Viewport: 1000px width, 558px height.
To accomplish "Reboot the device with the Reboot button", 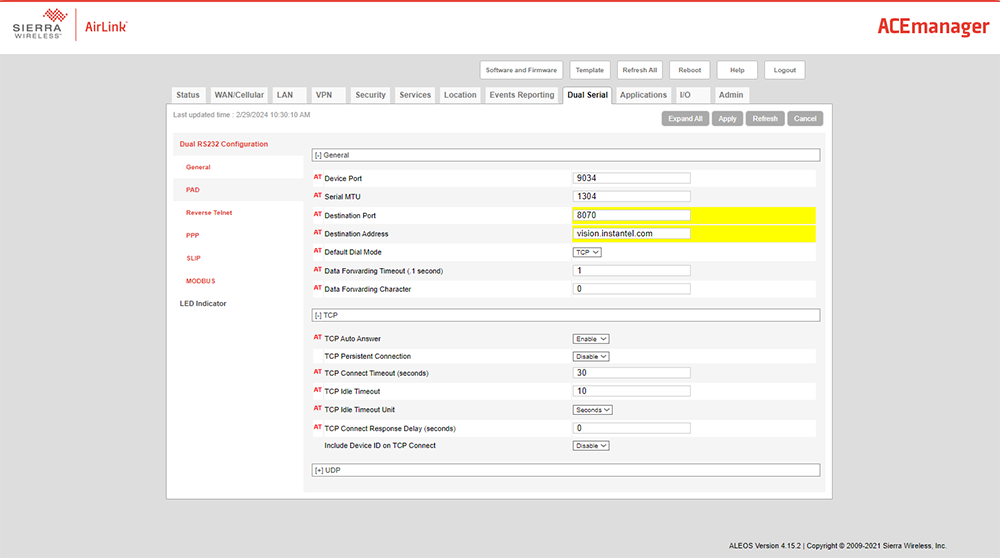I will point(689,70).
